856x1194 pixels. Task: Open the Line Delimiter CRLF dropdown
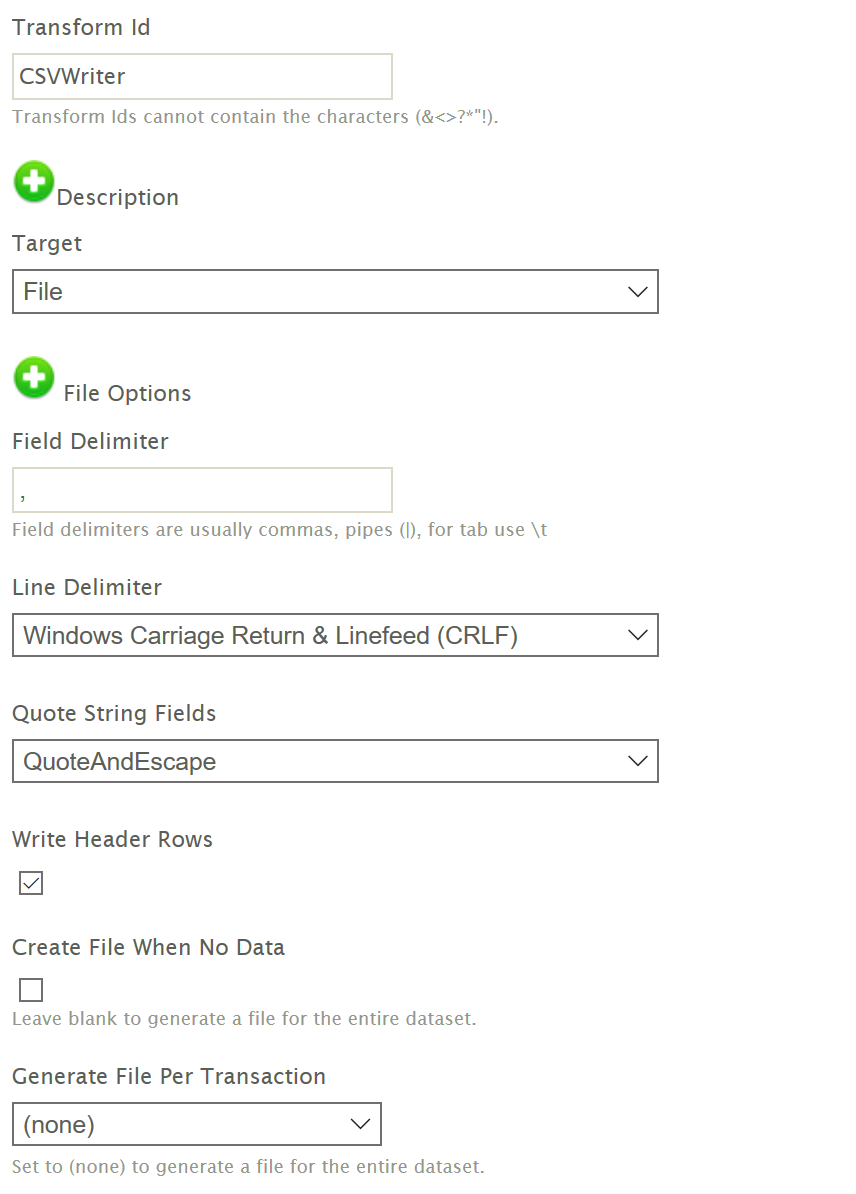[x=335, y=636]
